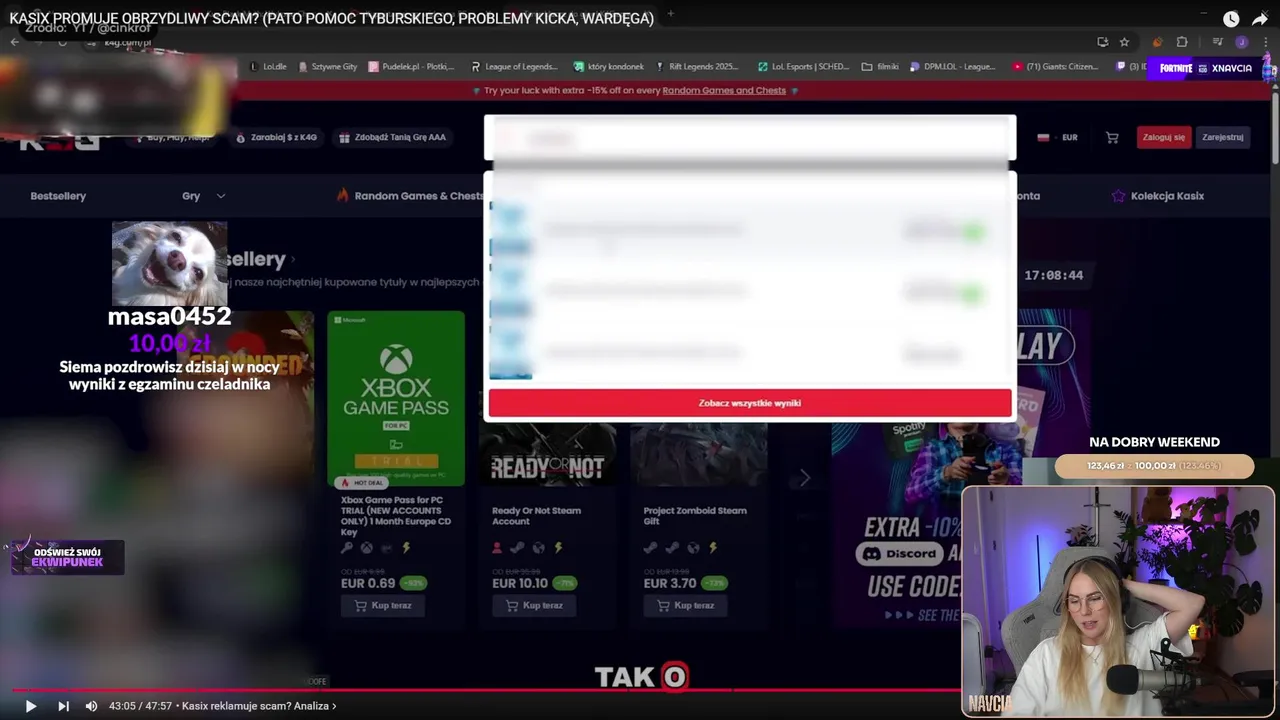This screenshot has width=1280, height=720.
Task: Bookmark the page with the star icon
Action: [x=1124, y=42]
